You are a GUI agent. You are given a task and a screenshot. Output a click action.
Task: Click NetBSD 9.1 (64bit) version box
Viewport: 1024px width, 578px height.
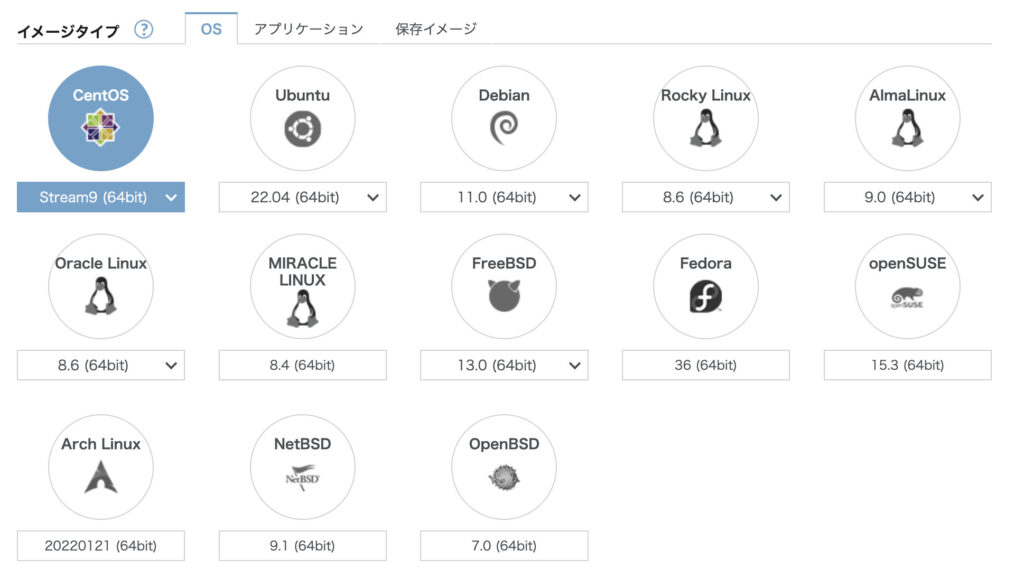[x=302, y=546]
